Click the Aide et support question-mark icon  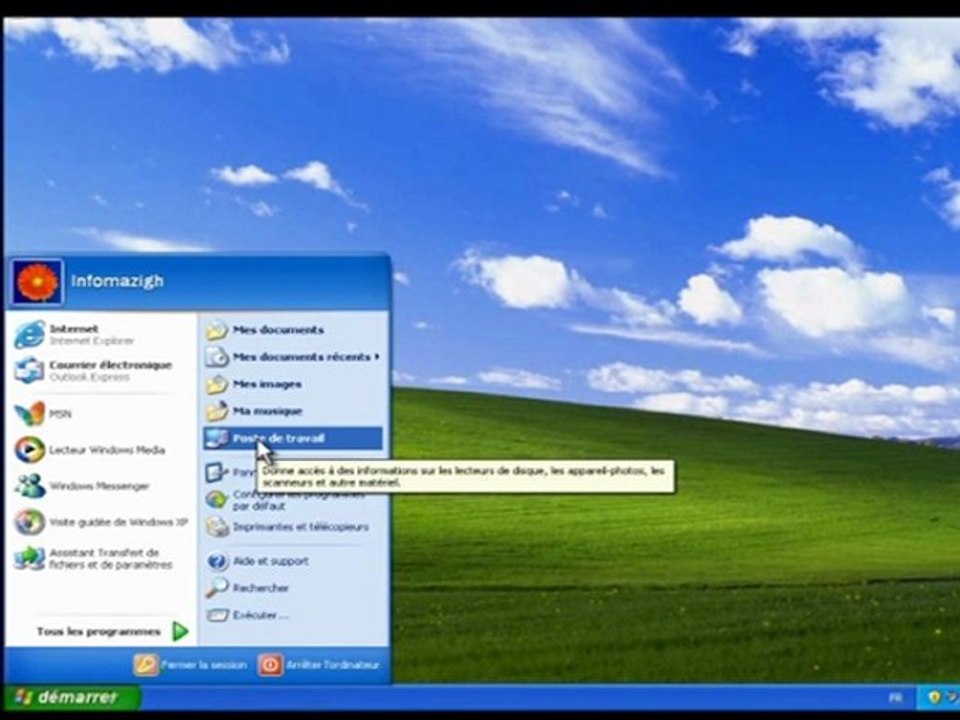(217, 561)
